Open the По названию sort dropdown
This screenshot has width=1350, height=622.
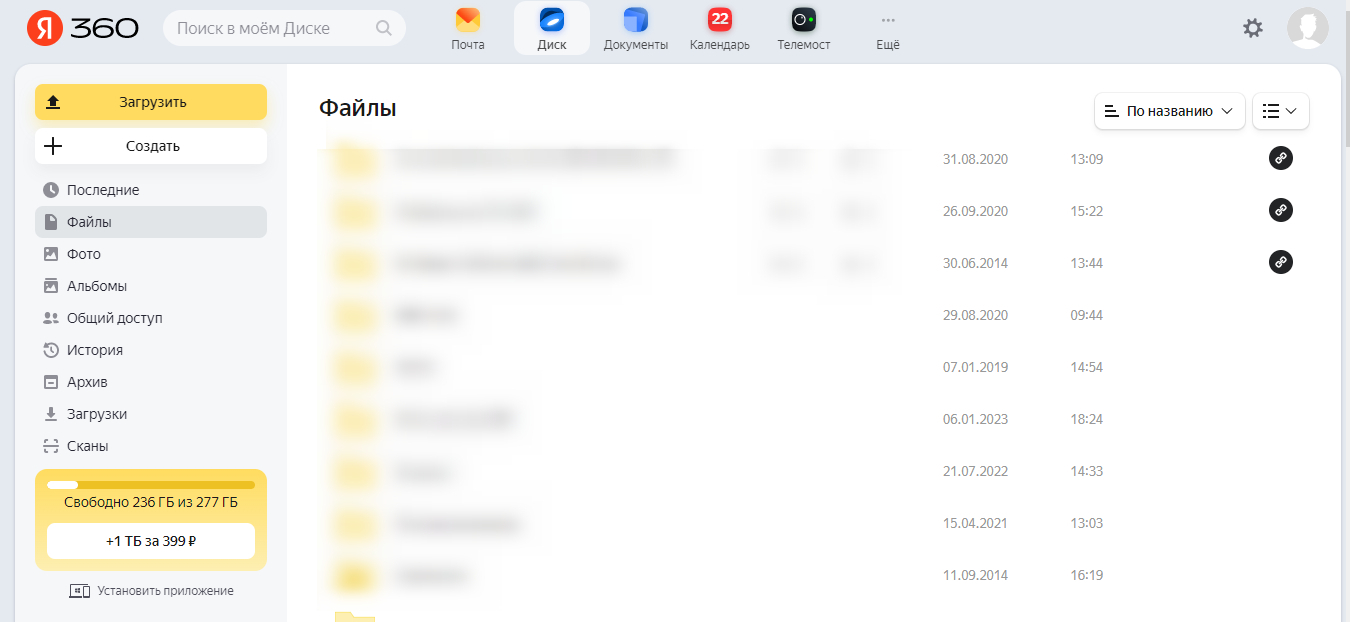point(1170,111)
